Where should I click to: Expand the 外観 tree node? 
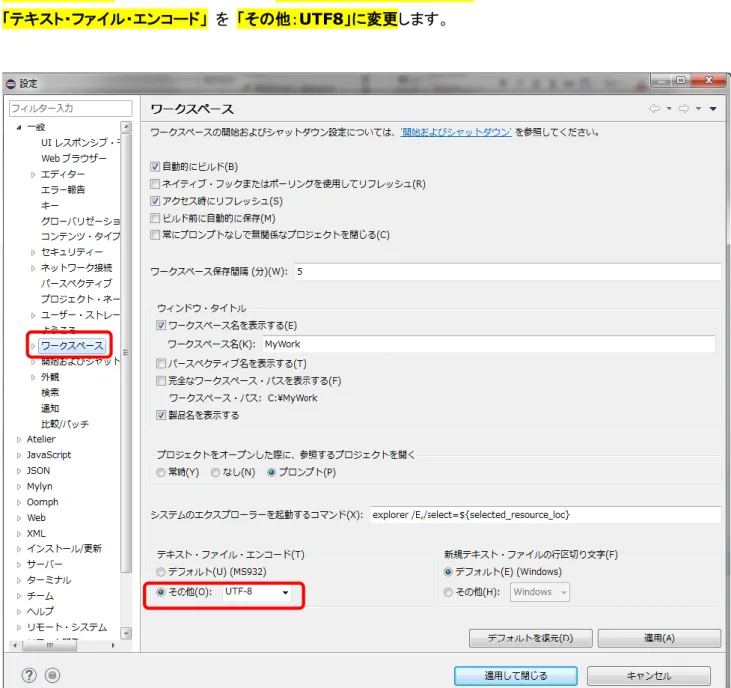coord(33,377)
